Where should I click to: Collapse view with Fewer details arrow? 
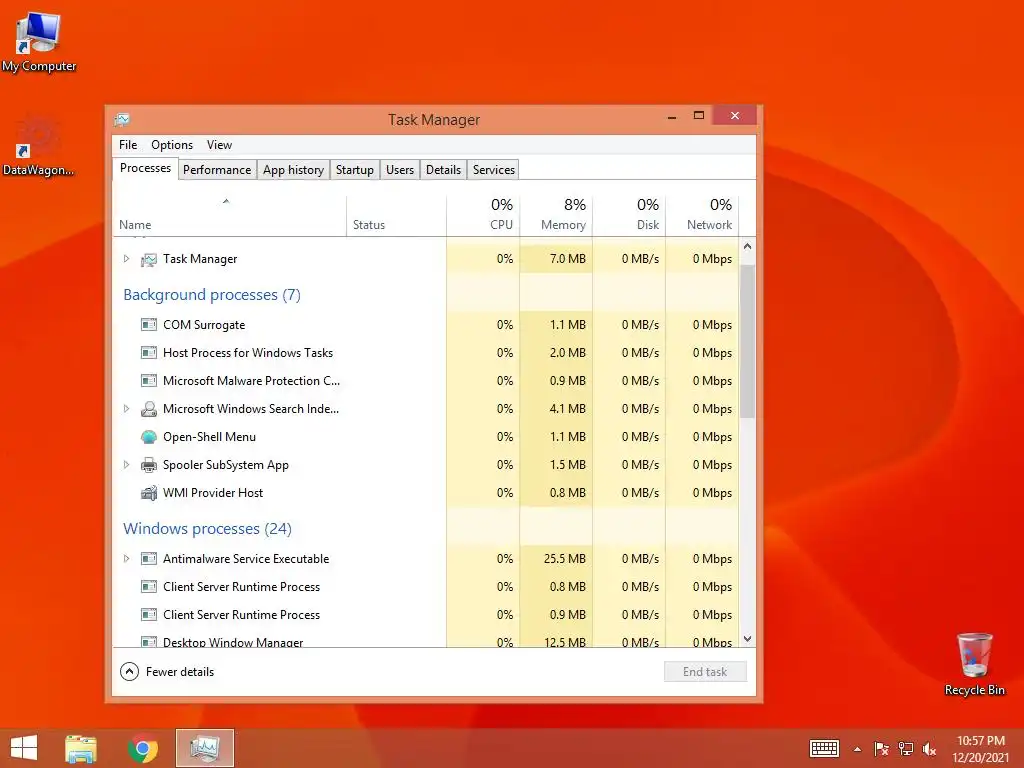pyautogui.click(x=129, y=671)
